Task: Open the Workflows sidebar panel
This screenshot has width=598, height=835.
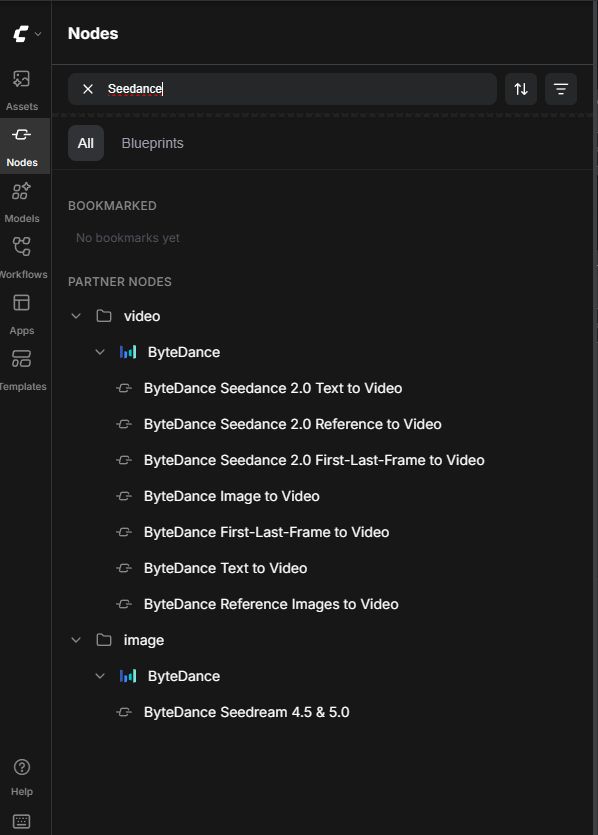Action: coord(22,258)
